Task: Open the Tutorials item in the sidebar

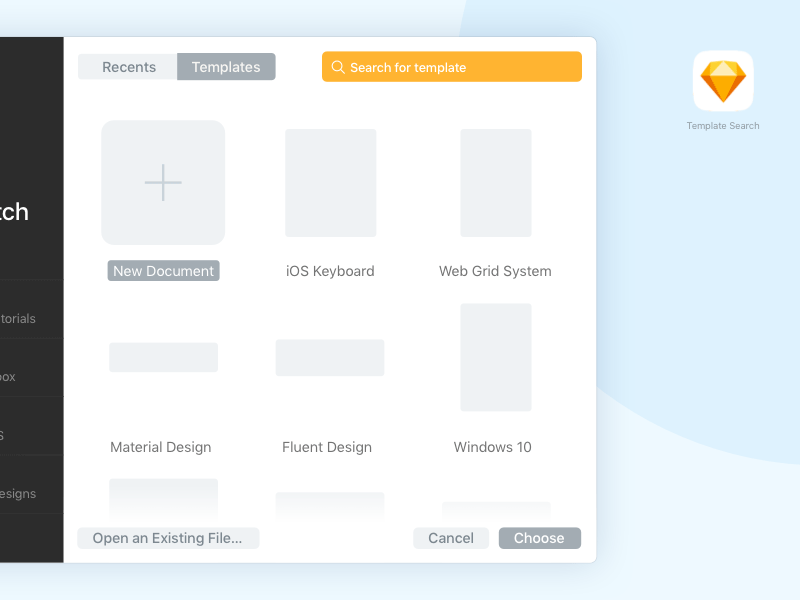Action: click(20, 318)
